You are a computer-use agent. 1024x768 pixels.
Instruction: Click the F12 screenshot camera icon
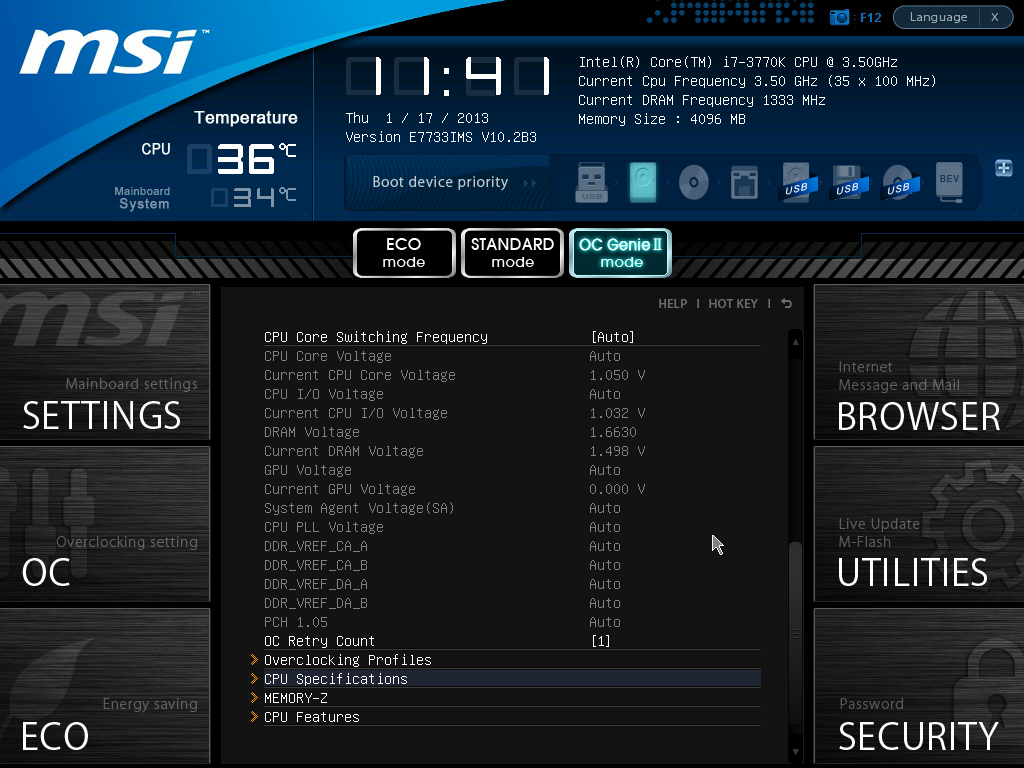click(839, 17)
